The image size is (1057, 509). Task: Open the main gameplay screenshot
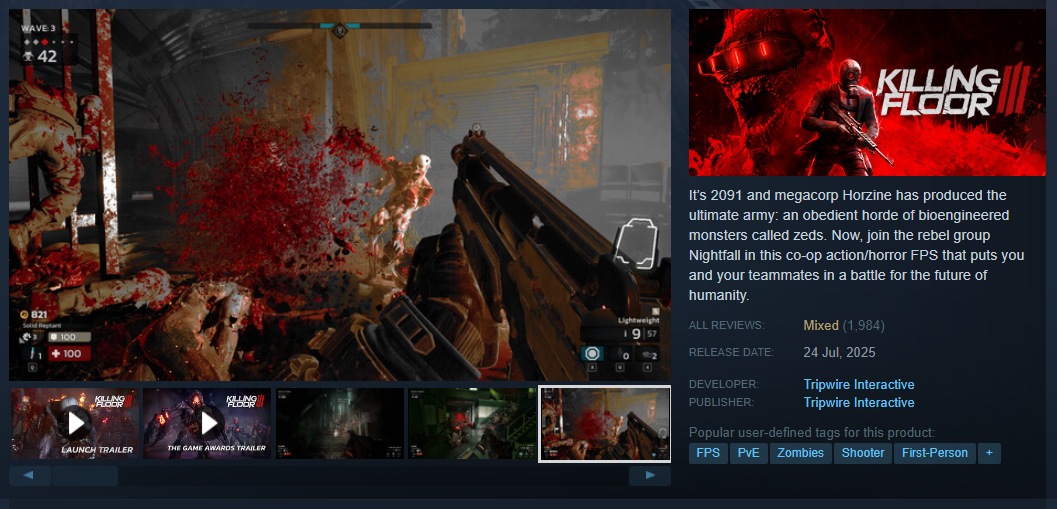coord(340,195)
